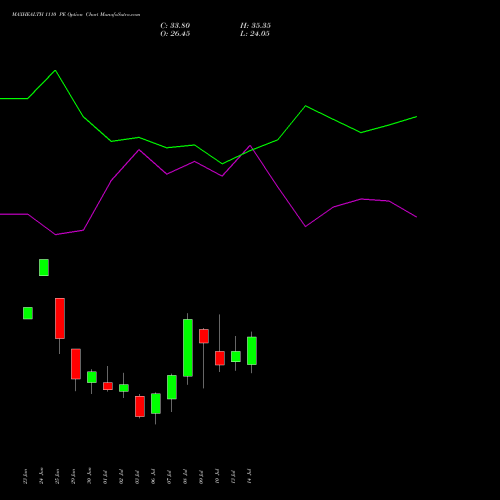Select the 08 Jul date label
This screenshot has height=500, width=500.
coord(185,476)
